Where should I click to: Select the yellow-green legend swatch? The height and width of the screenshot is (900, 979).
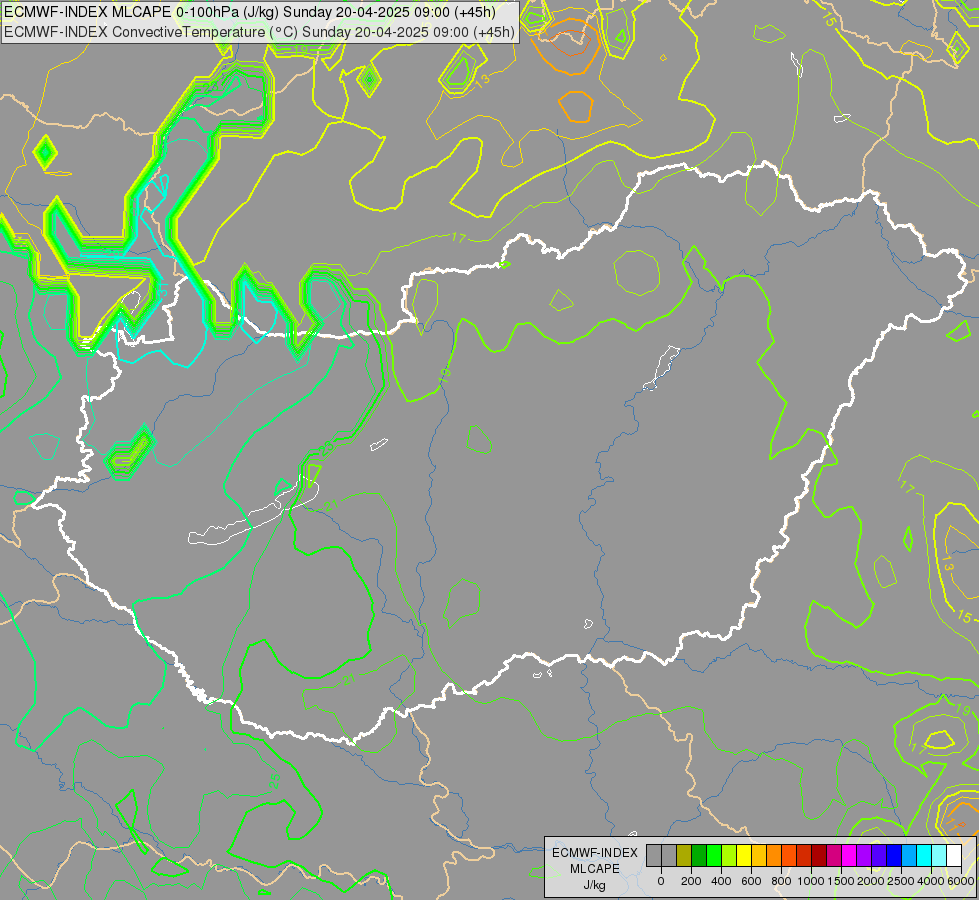[x=729, y=855]
